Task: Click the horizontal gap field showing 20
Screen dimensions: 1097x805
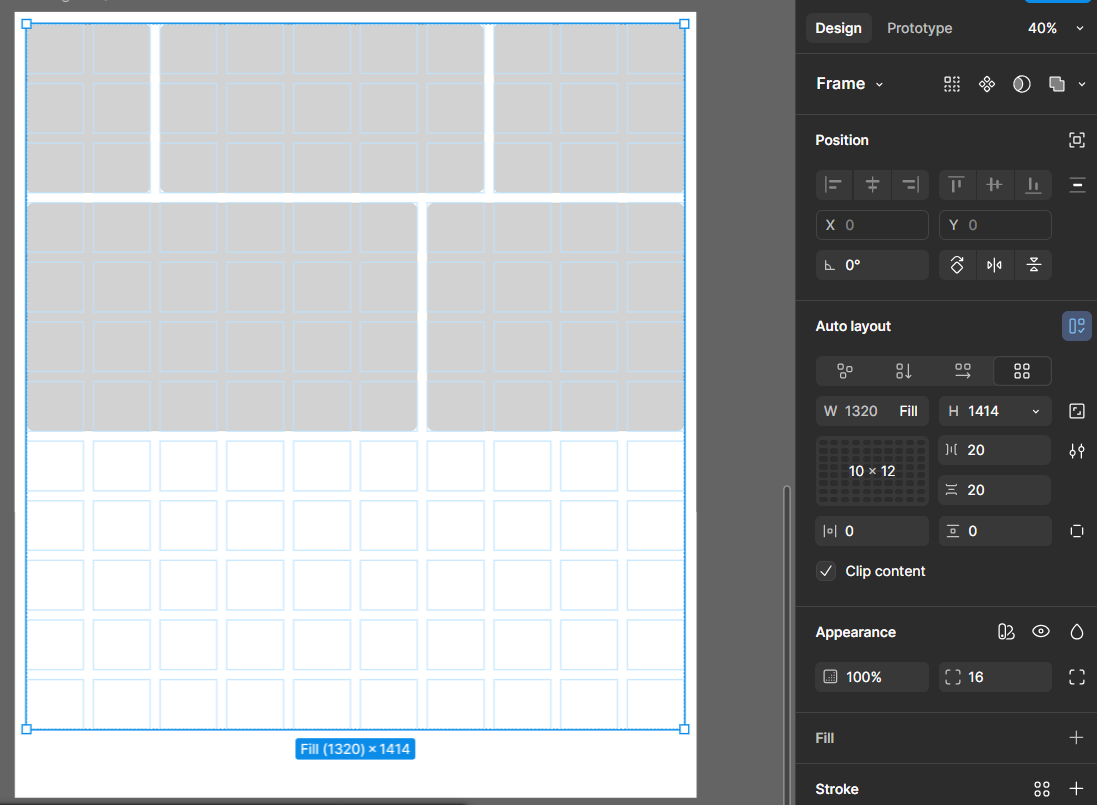Action: pos(994,450)
